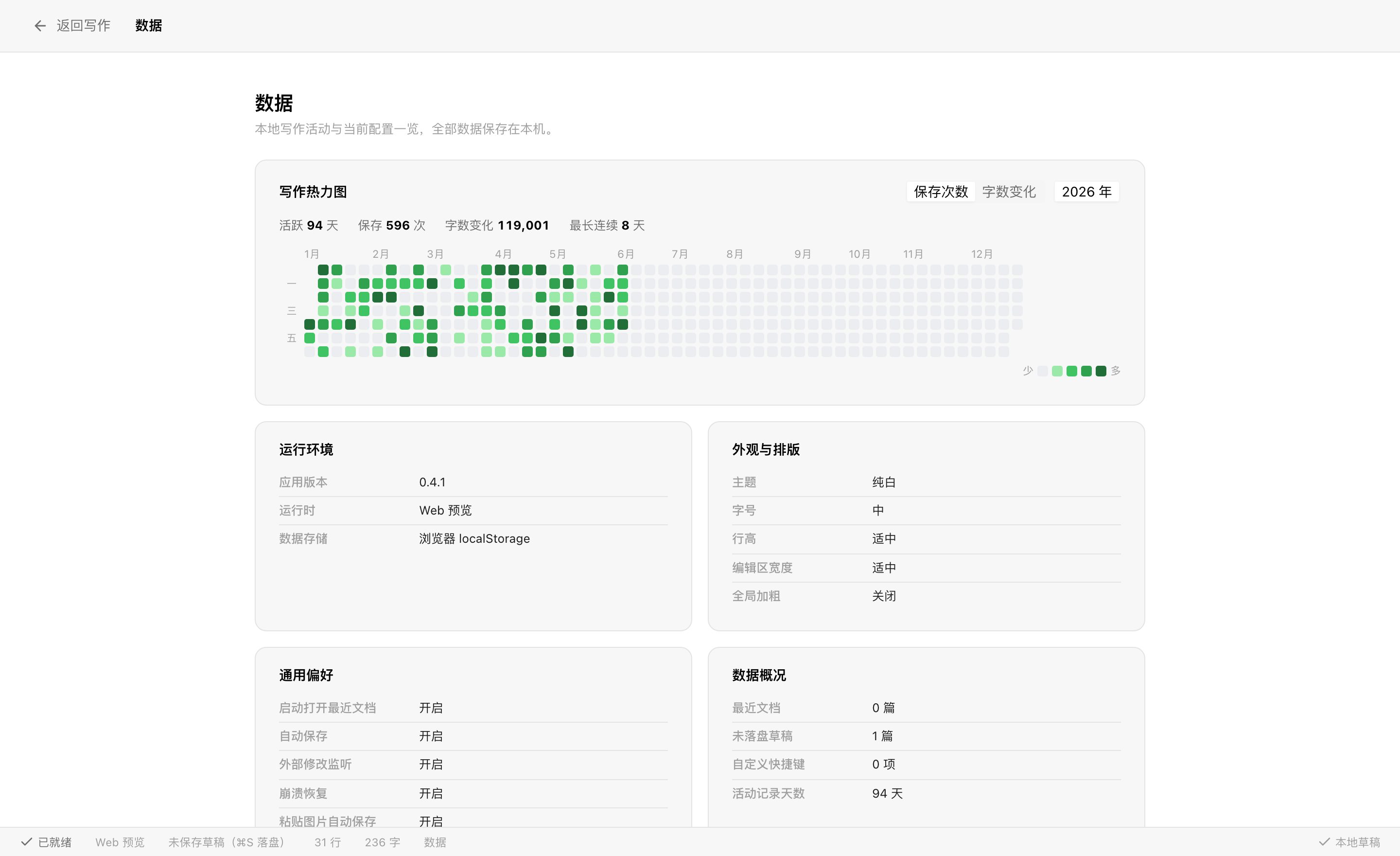Click 全局加粗 value 关闭

pyautogui.click(x=884, y=596)
